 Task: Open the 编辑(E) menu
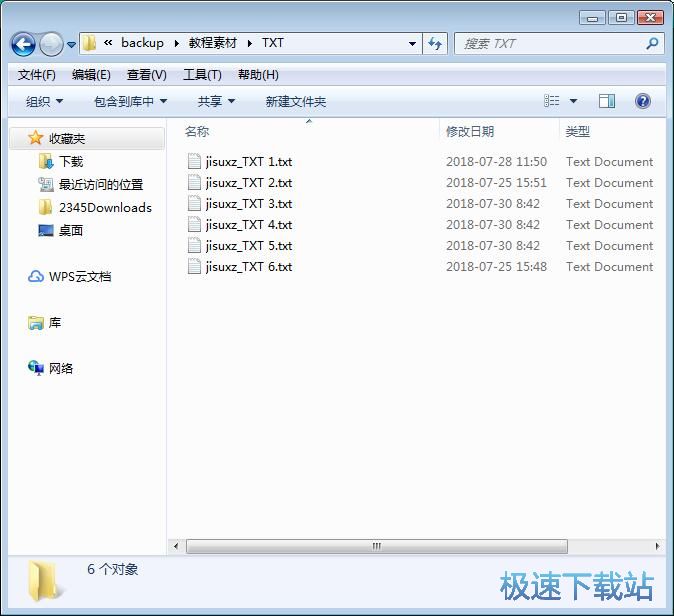tap(91, 75)
